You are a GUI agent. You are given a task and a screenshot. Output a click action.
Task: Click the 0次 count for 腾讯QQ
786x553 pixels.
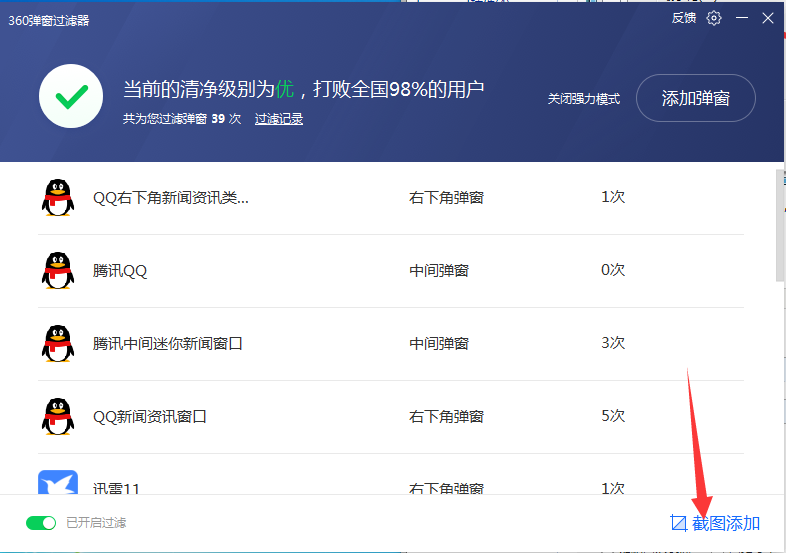pyautogui.click(x=613, y=270)
